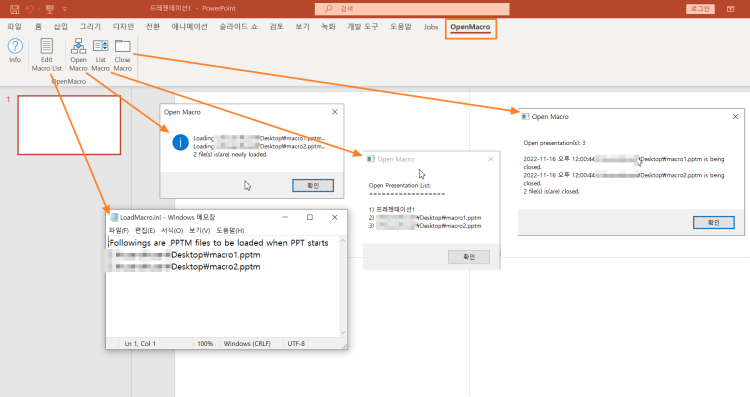Click the 로그인 sign-in button
Image resolution: width=750 pixels, height=397 pixels.
[700, 9]
